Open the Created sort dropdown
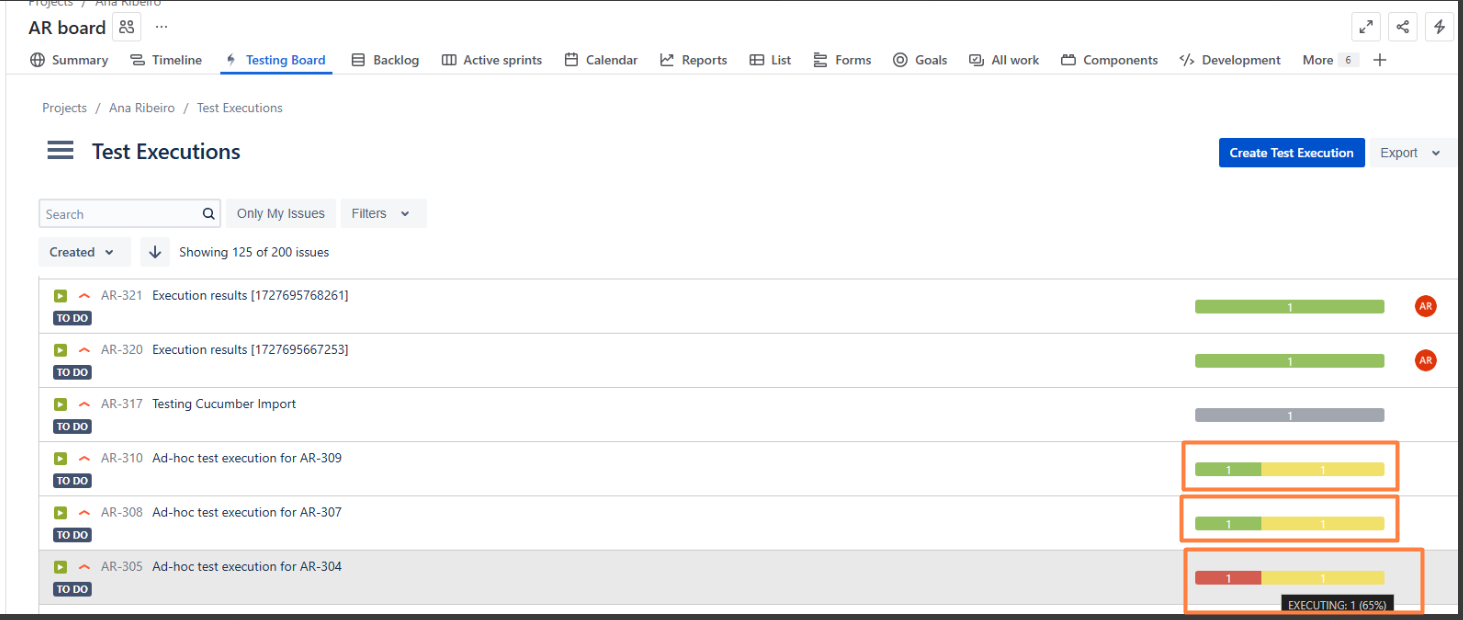 point(84,252)
